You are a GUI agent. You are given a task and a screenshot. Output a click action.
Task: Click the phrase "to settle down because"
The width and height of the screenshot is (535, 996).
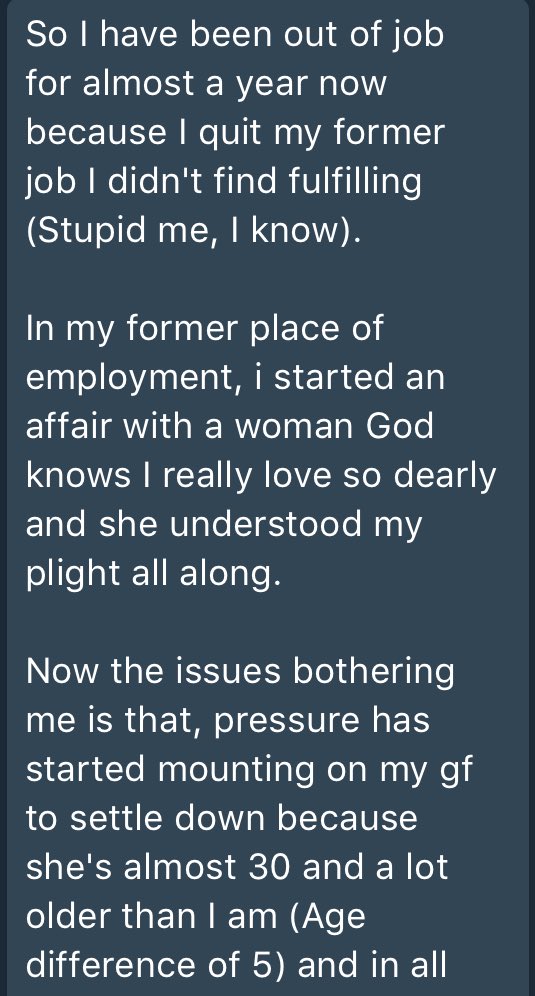pyautogui.click(x=222, y=818)
